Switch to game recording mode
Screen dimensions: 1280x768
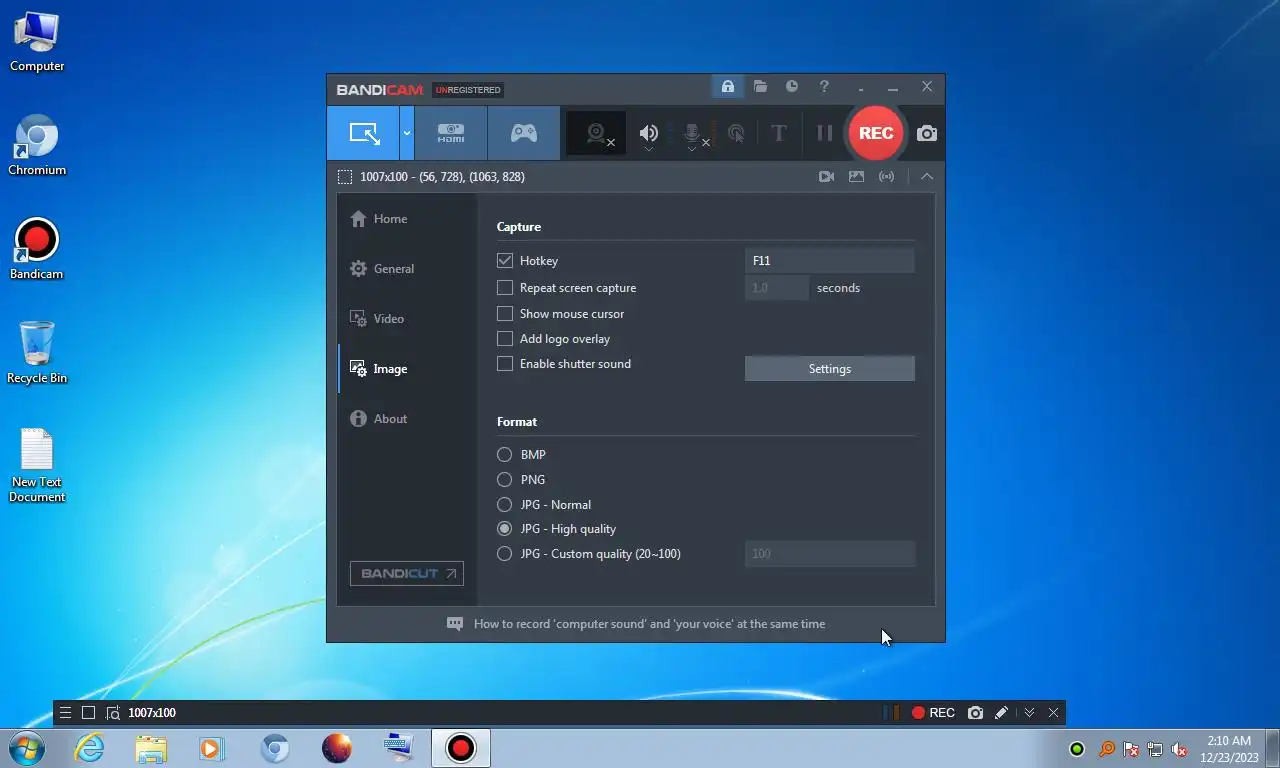[x=524, y=133]
